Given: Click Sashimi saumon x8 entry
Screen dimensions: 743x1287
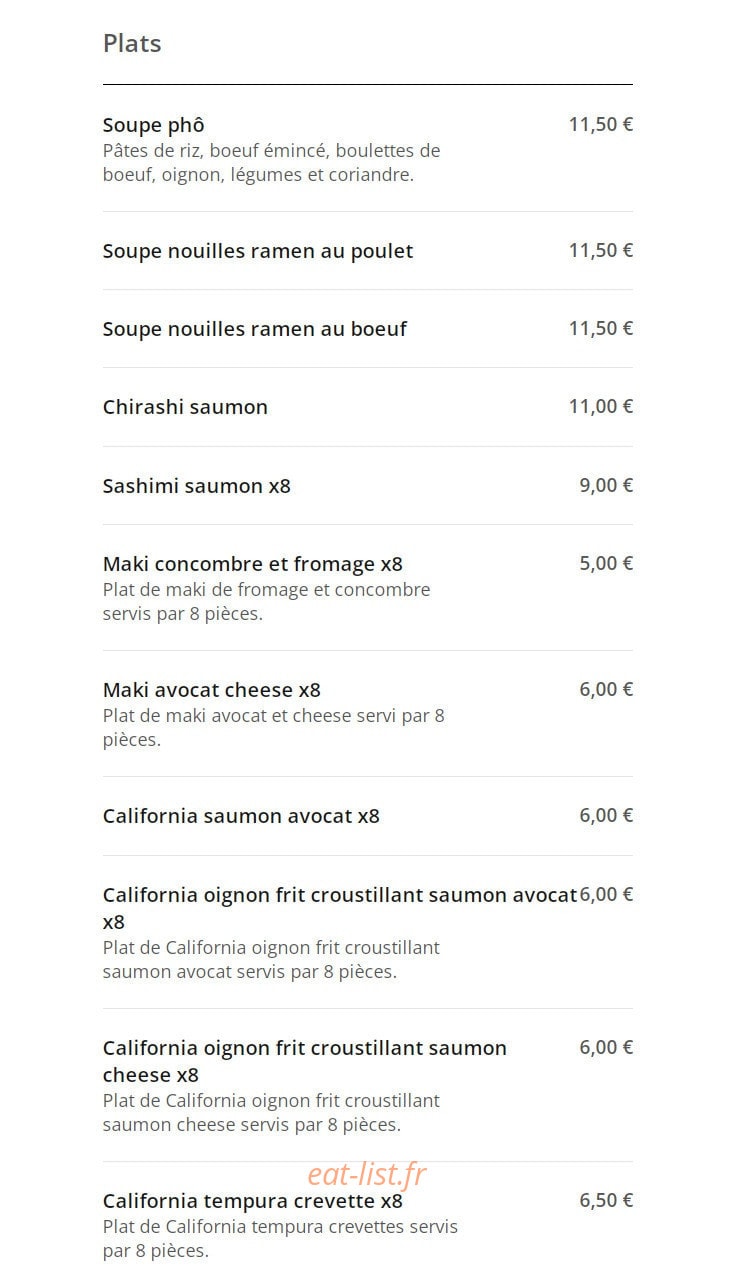Looking at the screenshot, I should click(196, 486).
